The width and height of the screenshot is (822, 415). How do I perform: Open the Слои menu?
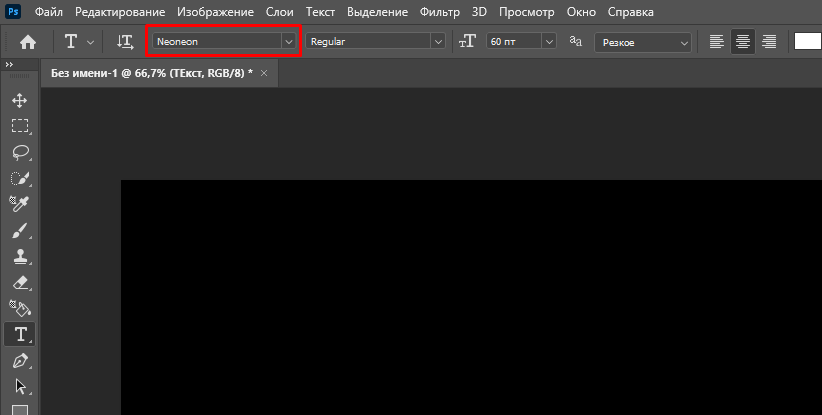[x=279, y=12]
